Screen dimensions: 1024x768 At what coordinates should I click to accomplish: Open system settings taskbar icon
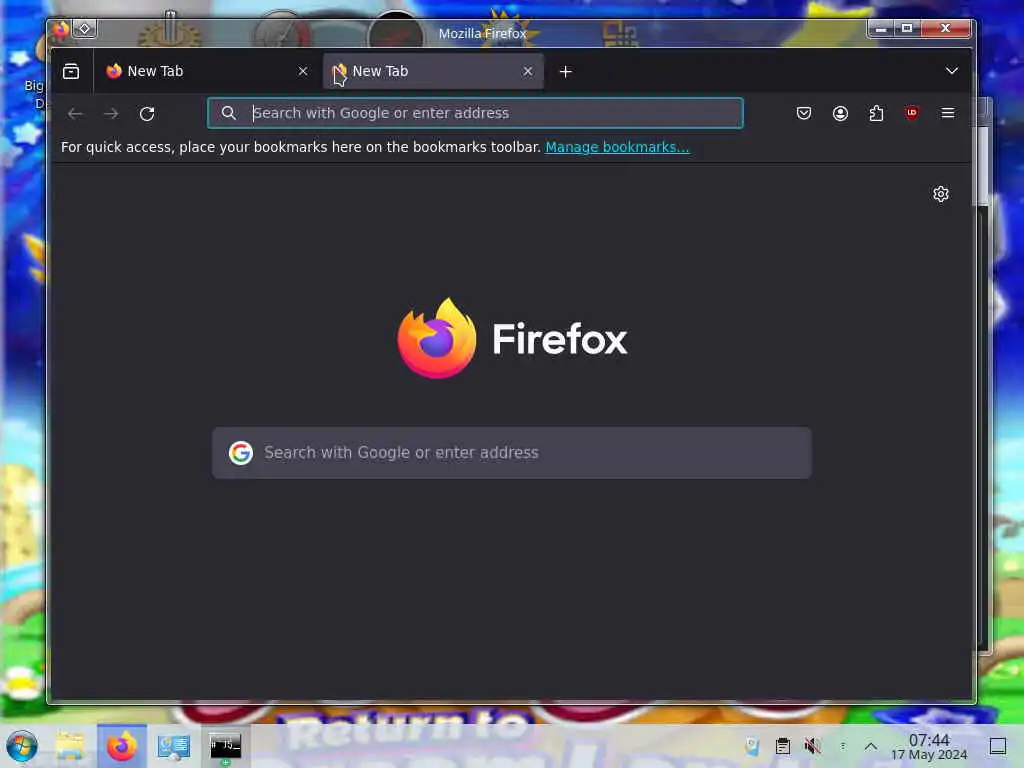[173, 746]
